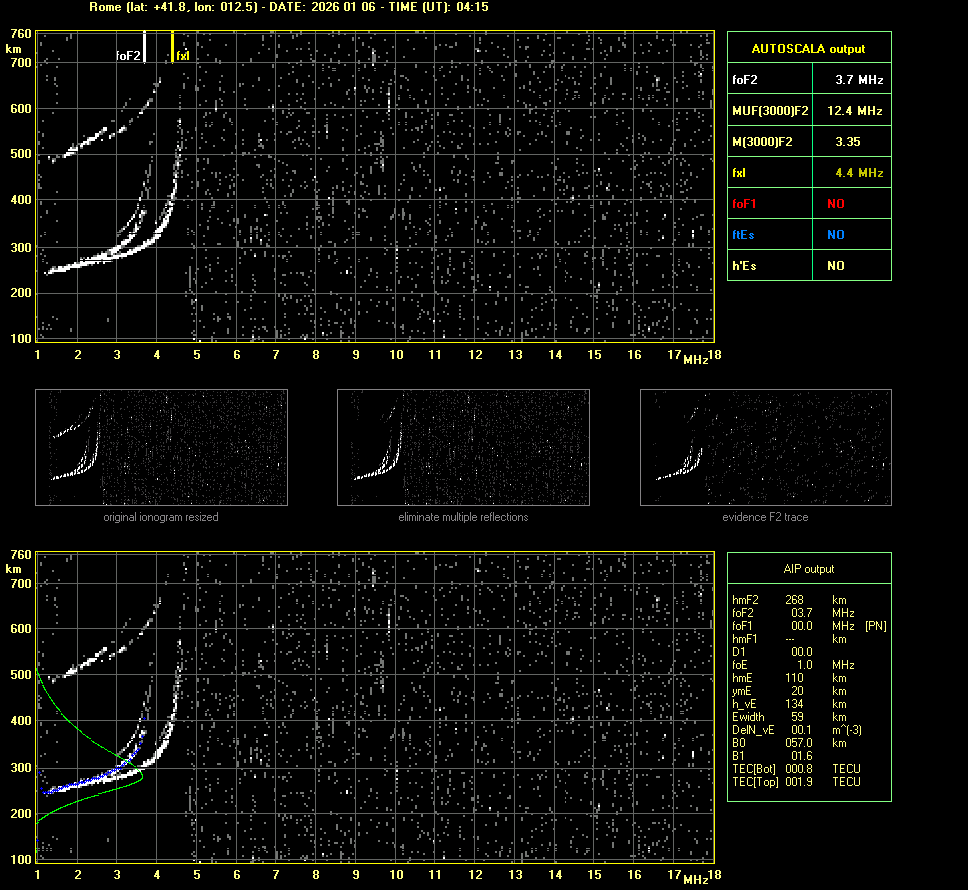The image size is (968, 890).
Task: Select the TEC[Top] row in AIP output
Action: click(795, 782)
